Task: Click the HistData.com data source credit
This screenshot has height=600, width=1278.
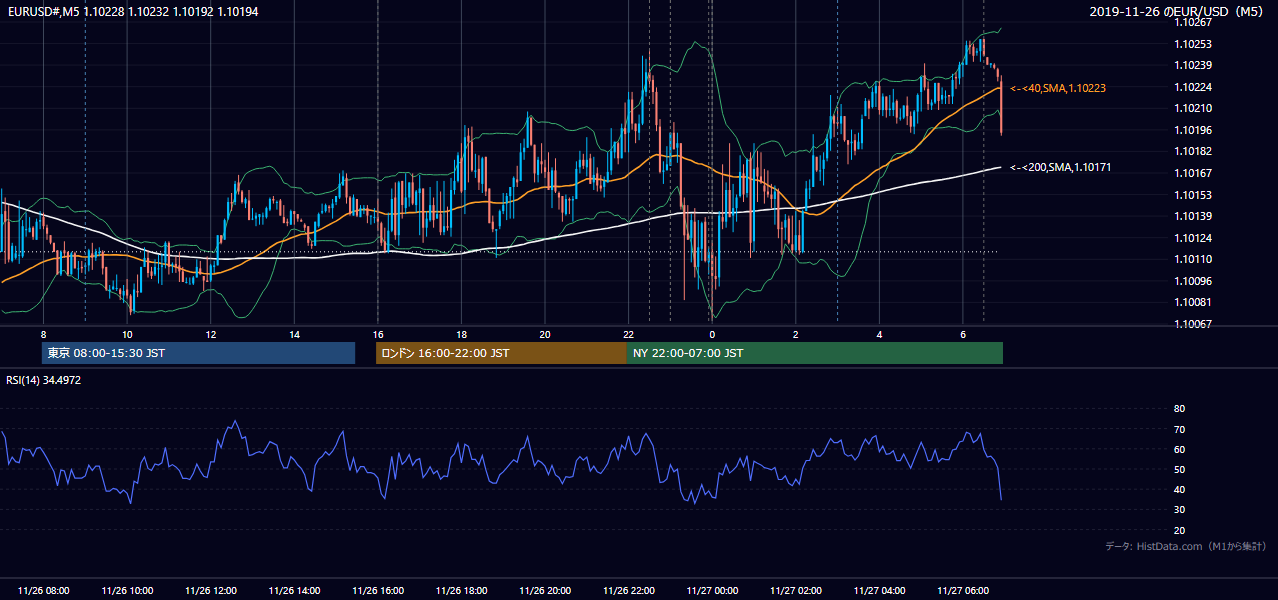Action: point(1186,546)
